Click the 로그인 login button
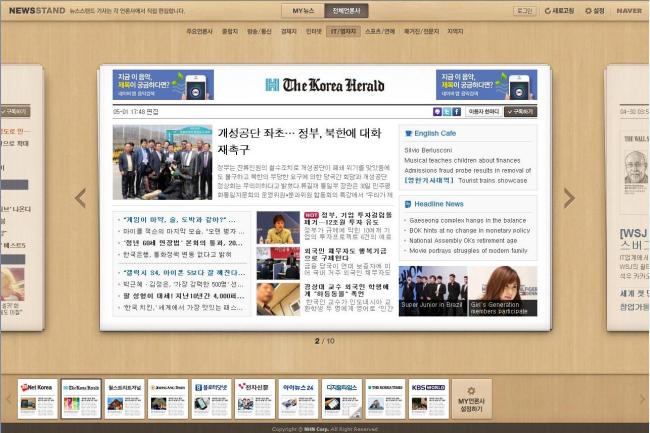 [x=525, y=11]
